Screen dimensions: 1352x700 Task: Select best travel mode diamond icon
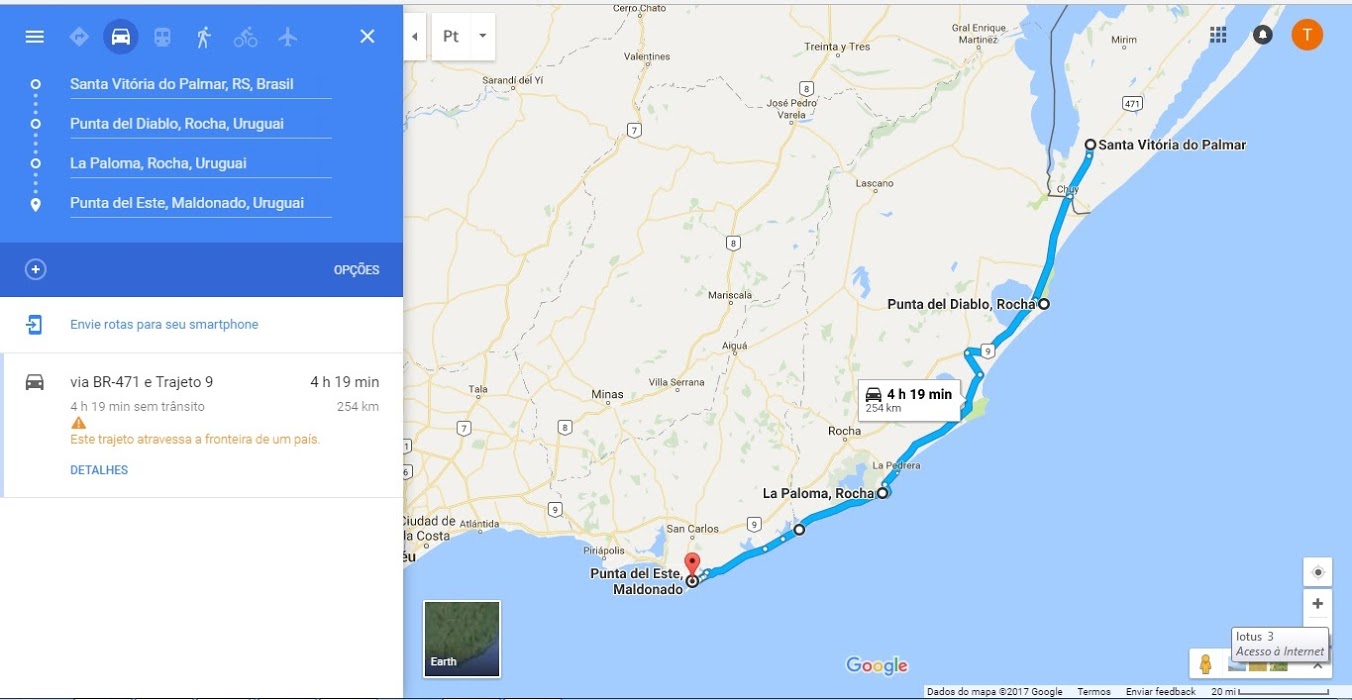[79, 37]
